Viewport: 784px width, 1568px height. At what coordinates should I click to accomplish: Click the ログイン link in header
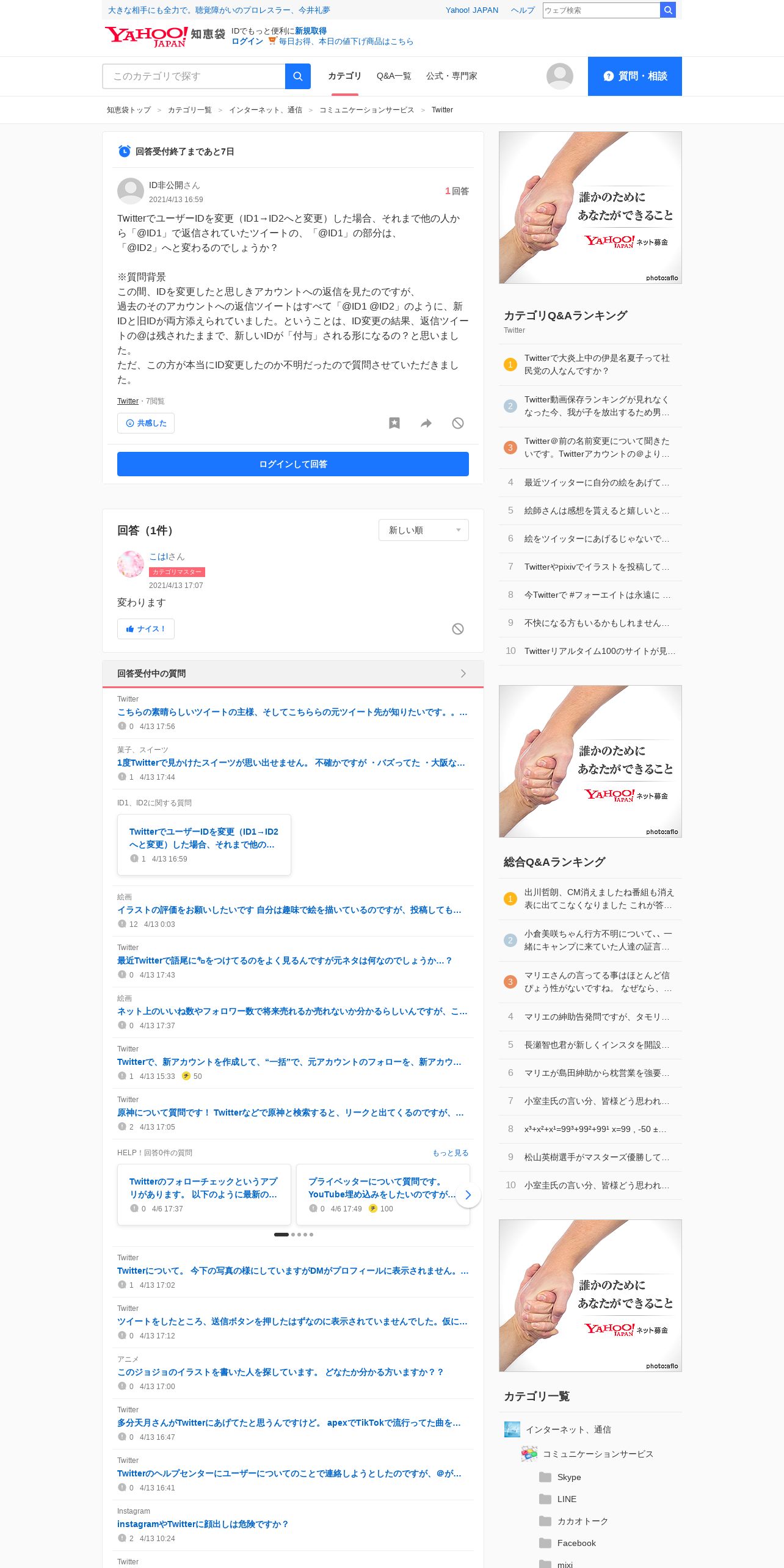click(247, 42)
